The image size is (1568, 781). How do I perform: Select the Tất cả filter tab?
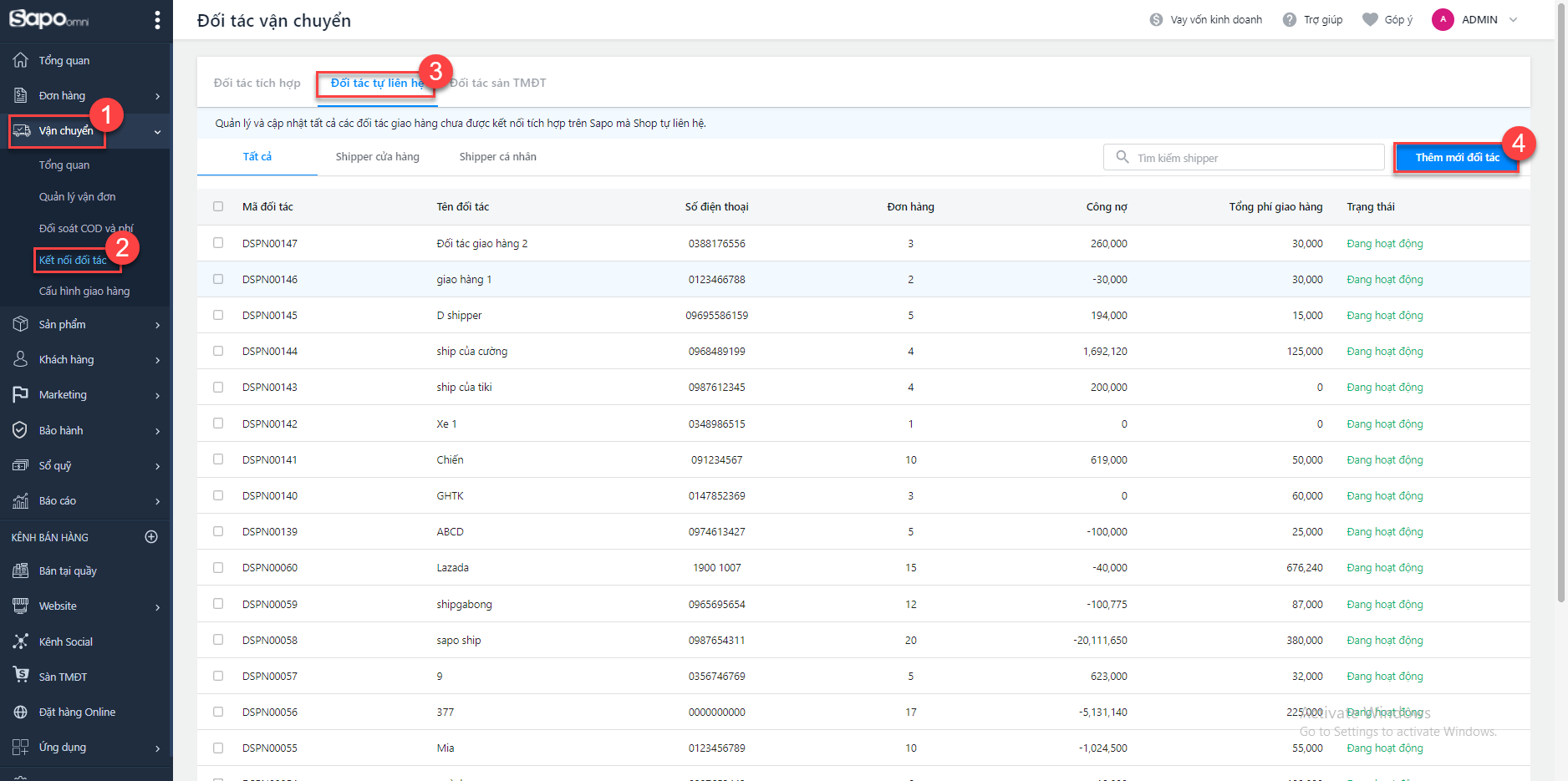(257, 156)
